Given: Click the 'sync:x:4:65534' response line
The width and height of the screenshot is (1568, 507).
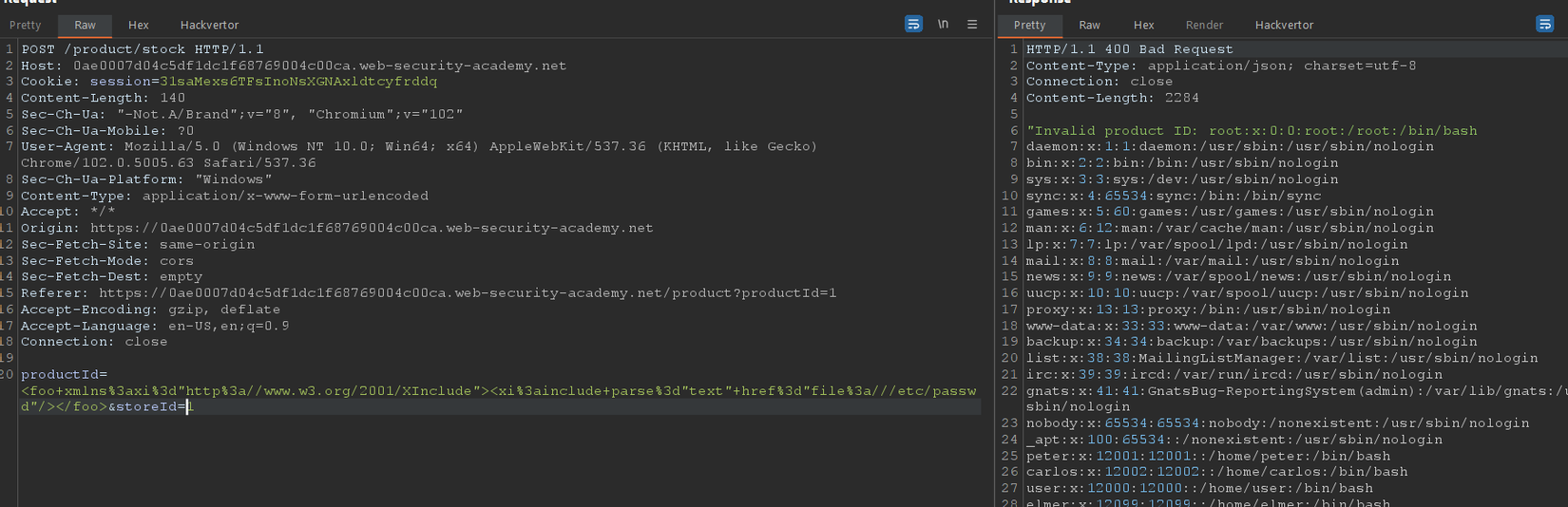Looking at the screenshot, I should pos(1174,196).
